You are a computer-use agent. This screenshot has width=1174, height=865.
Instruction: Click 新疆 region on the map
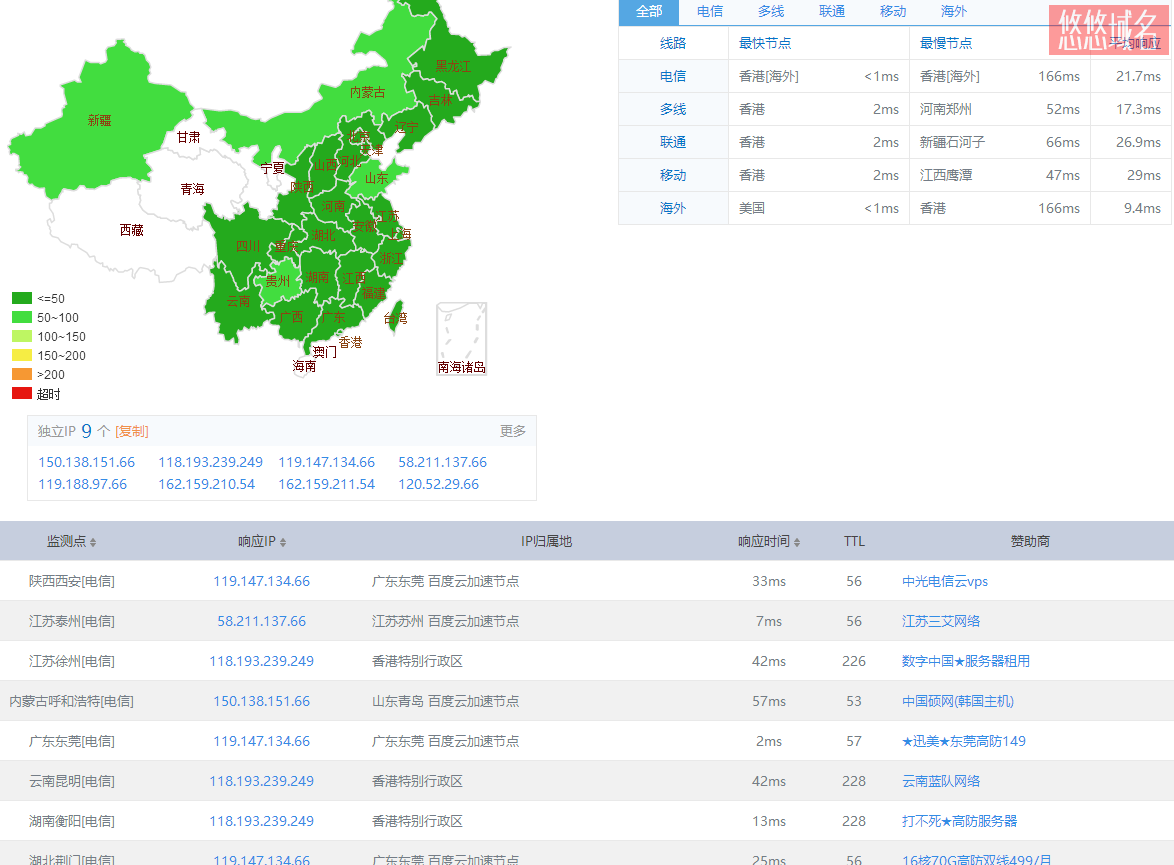pyautogui.click(x=99, y=120)
